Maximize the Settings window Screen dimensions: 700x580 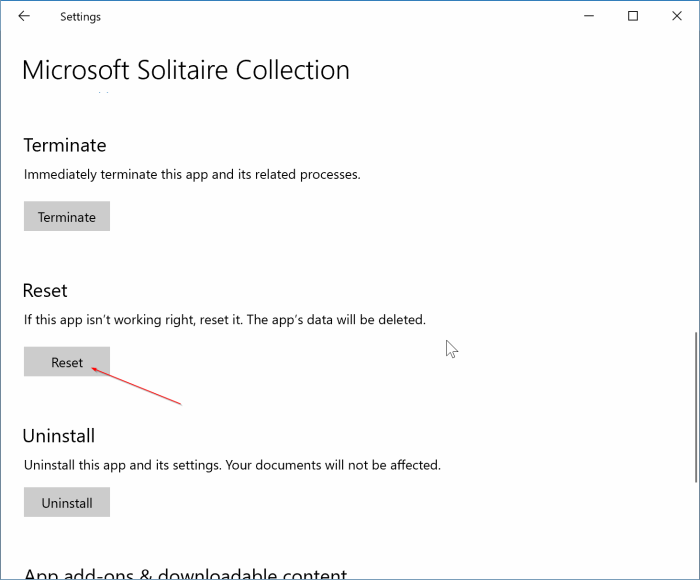[633, 16]
